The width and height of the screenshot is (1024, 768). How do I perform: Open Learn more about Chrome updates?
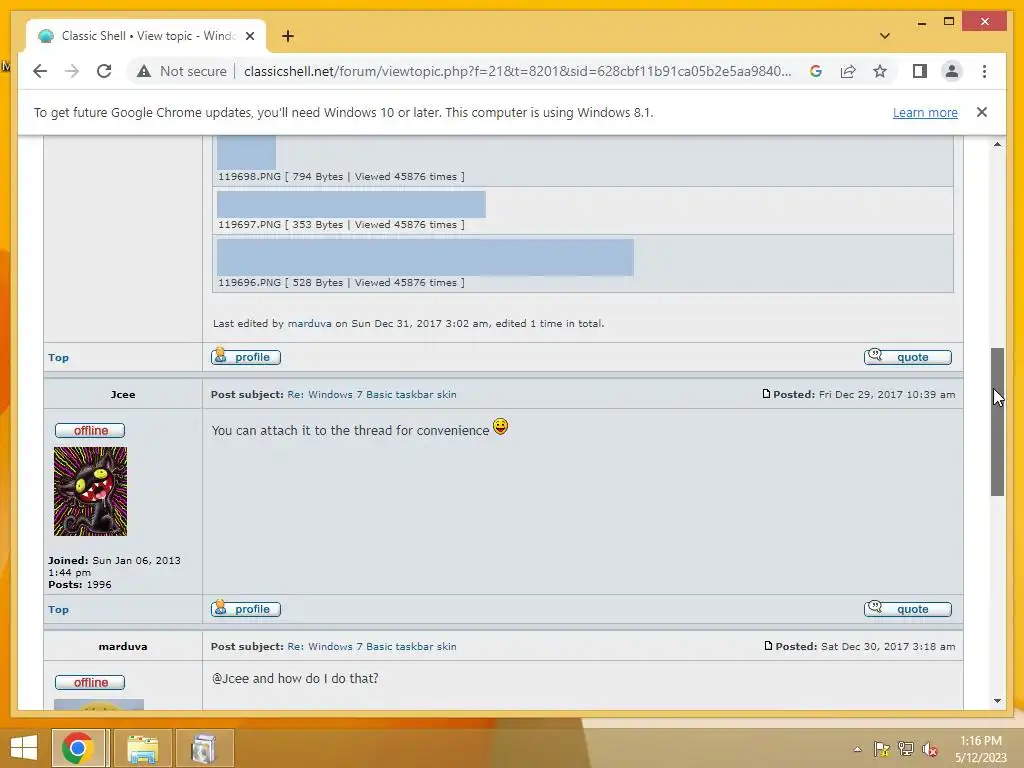point(925,112)
